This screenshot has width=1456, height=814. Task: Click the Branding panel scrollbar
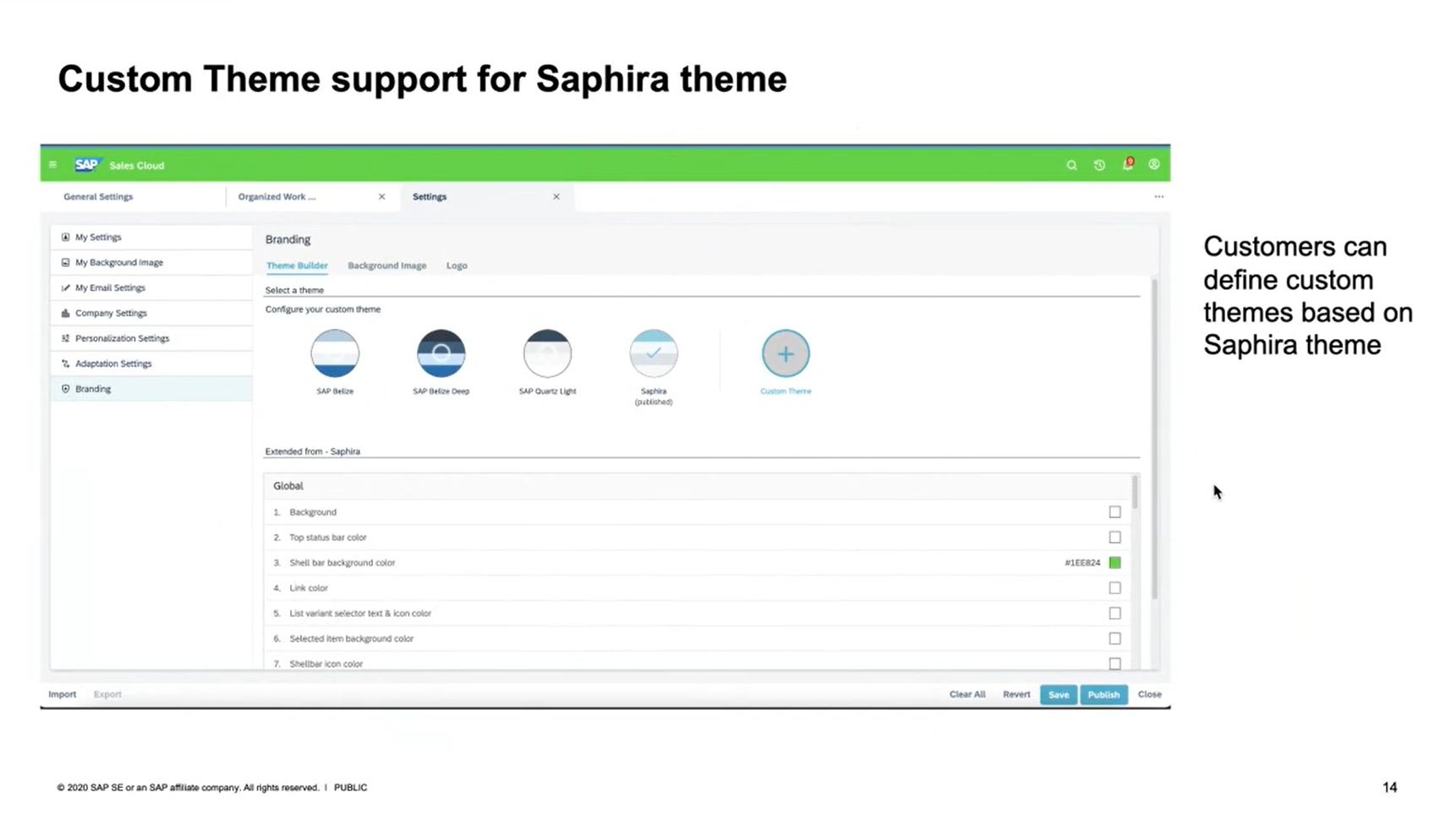click(1155, 440)
